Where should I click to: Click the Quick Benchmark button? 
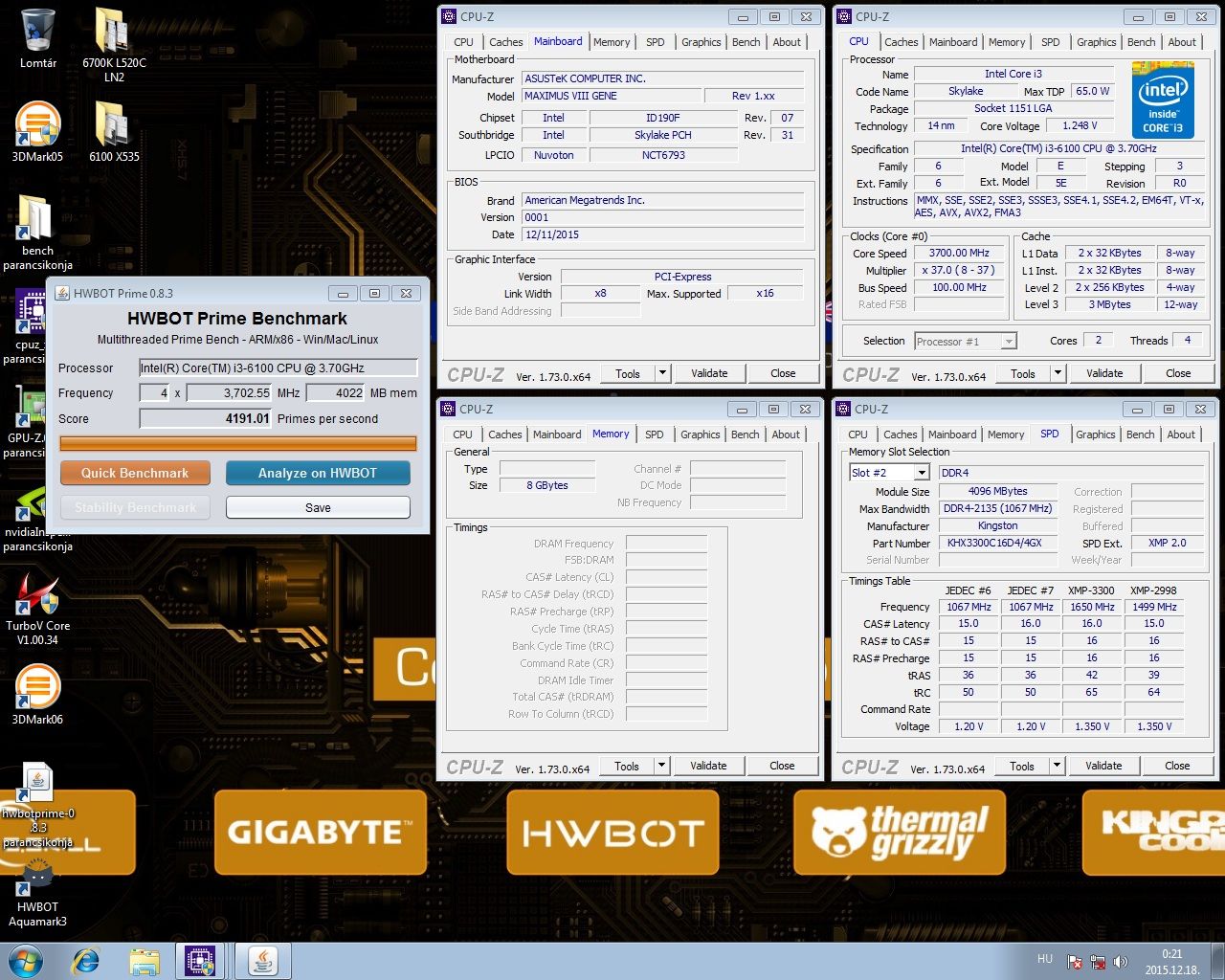[135, 473]
